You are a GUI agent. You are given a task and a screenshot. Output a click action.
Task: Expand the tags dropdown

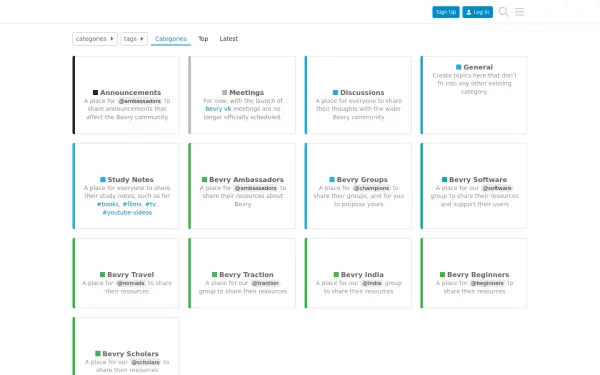[134, 39]
